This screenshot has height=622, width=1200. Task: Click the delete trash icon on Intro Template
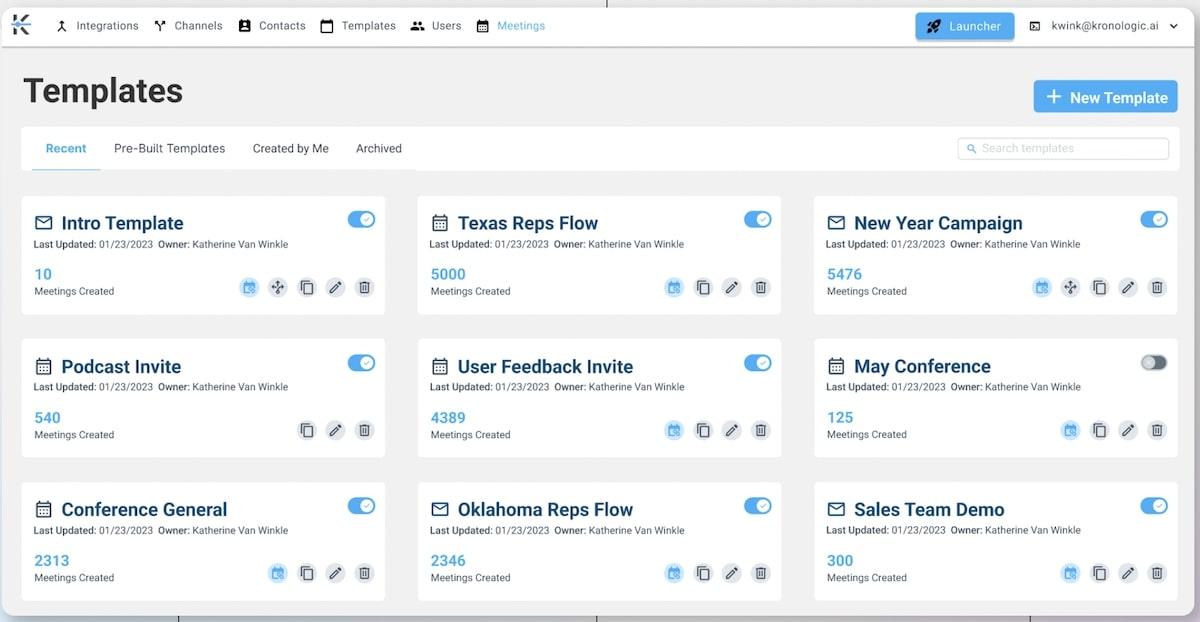(x=364, y=288)
